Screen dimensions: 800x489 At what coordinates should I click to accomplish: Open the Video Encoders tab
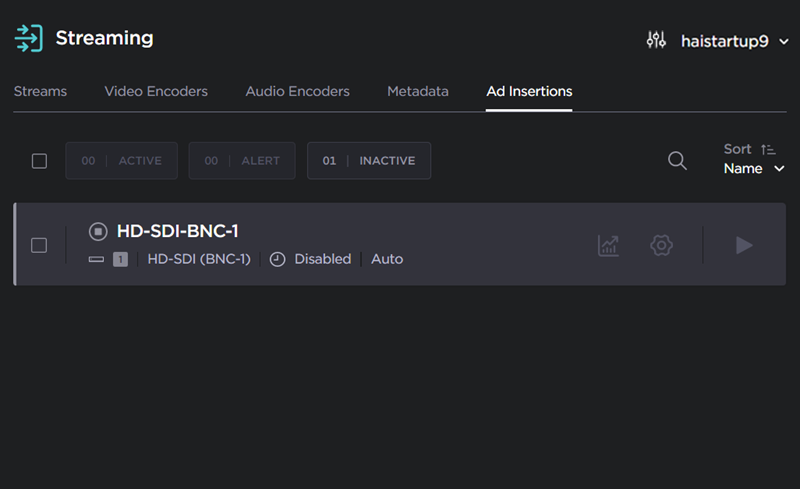point(156,91)
